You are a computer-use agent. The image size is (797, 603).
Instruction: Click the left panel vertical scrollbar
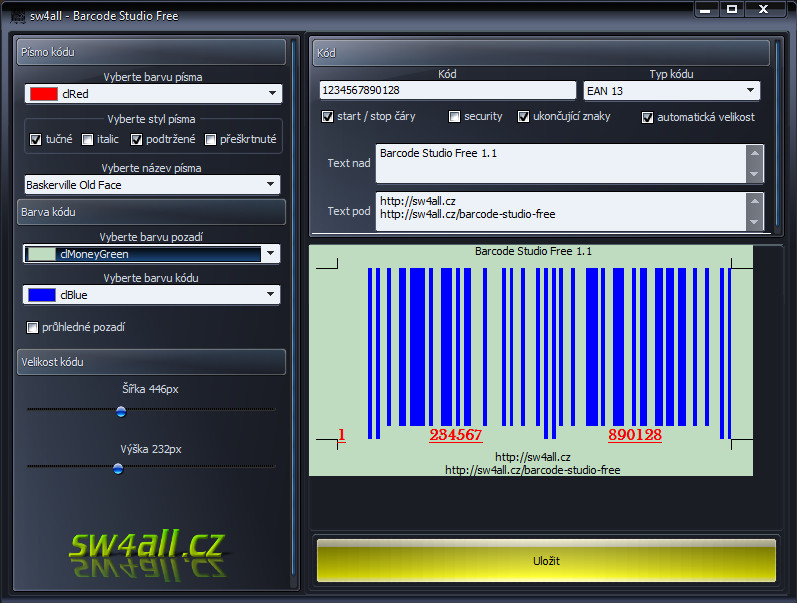[x=293, y=308]
